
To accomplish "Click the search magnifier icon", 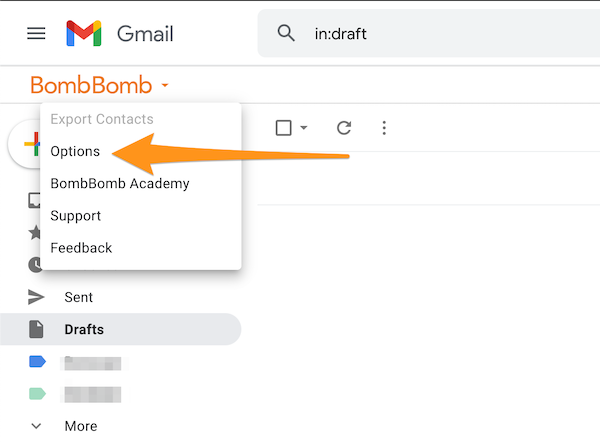I will tap(286, 33).
